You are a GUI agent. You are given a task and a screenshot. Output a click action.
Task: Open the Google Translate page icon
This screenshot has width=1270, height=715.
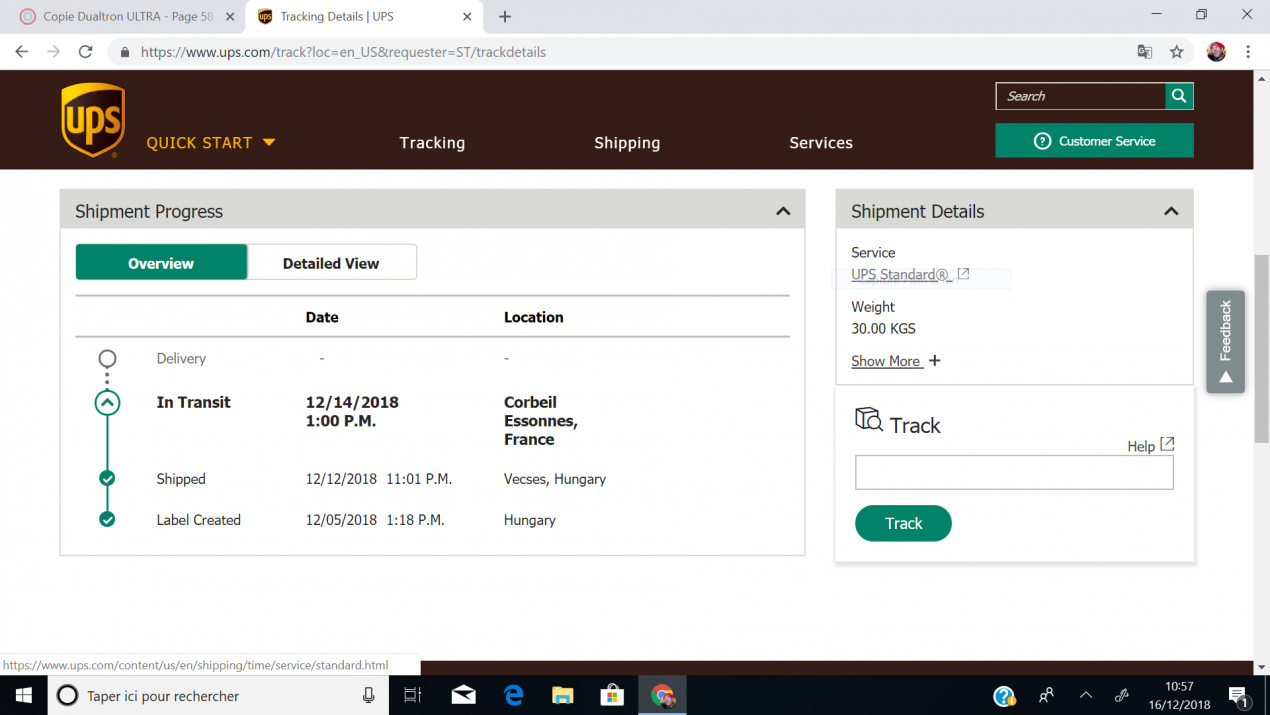coord(1145,52)
